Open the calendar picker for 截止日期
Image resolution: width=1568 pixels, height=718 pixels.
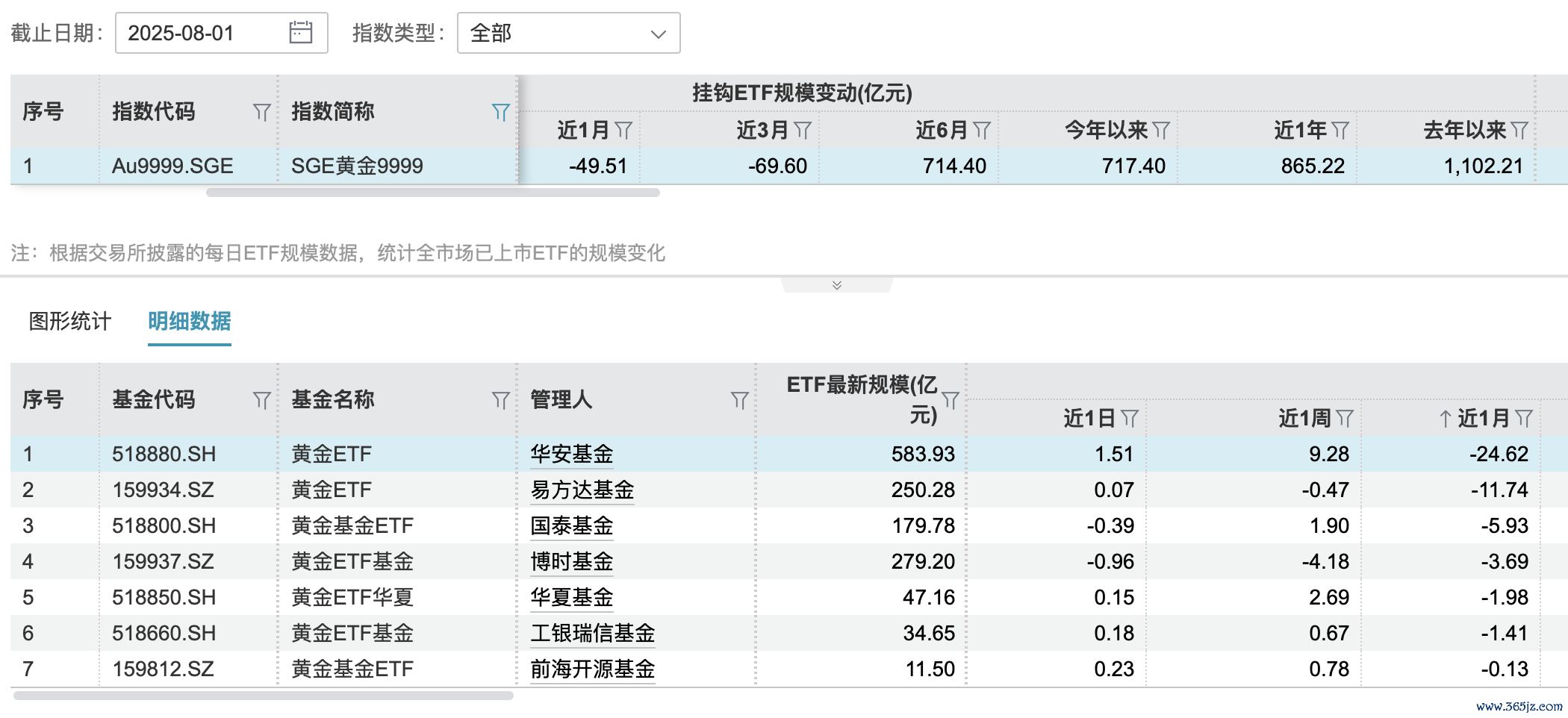tap(300, 33)
